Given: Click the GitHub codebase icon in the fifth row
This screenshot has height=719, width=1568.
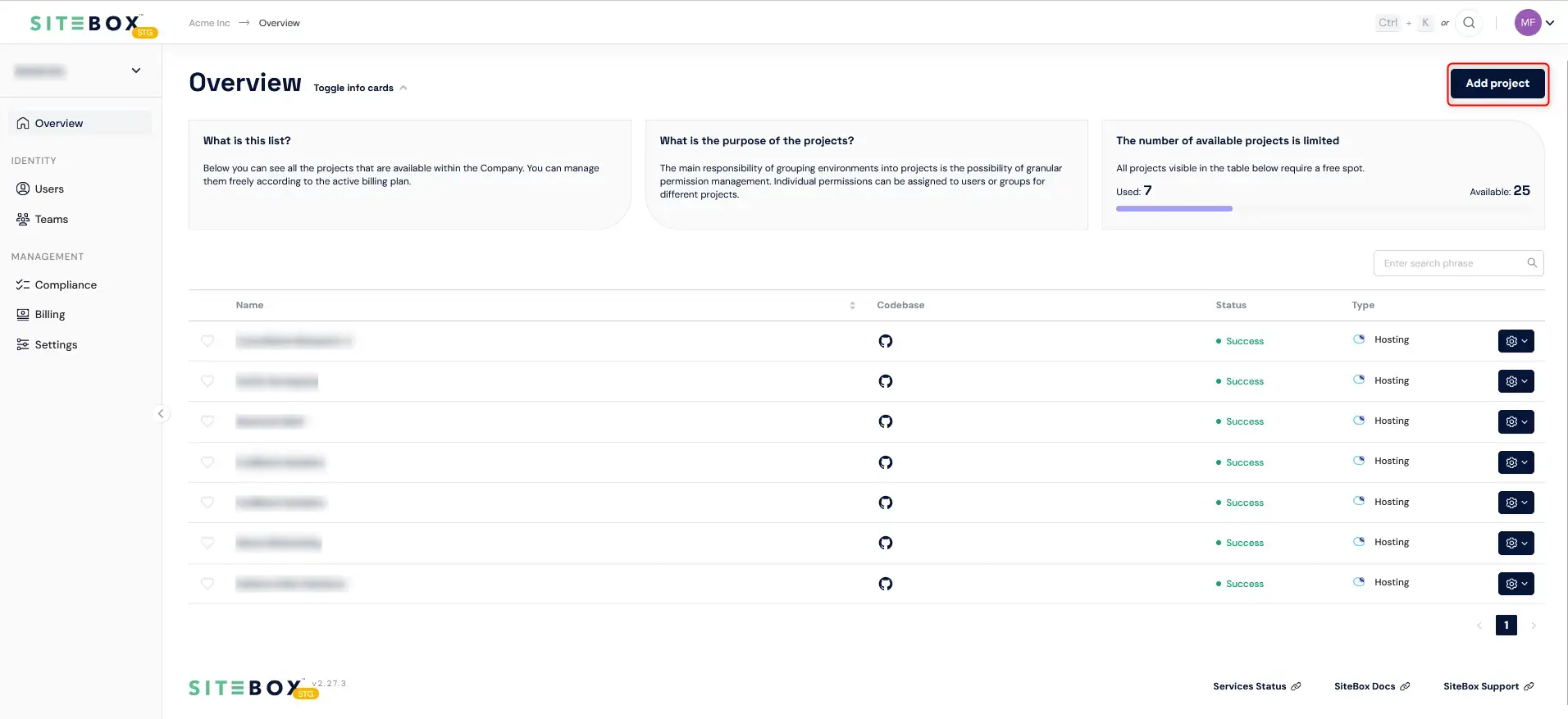Looking at the screenshot, I should pyautogui.click(x=885, y=503).
